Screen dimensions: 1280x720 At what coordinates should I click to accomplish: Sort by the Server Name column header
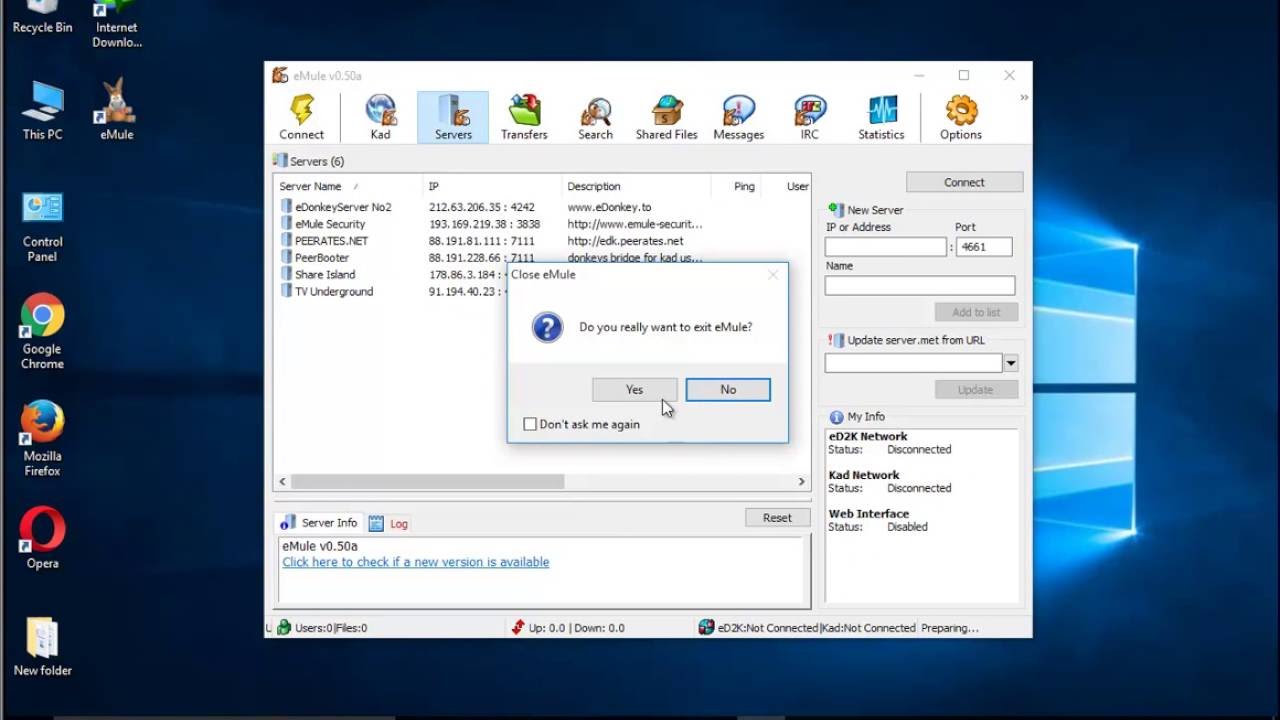[348, 186]
